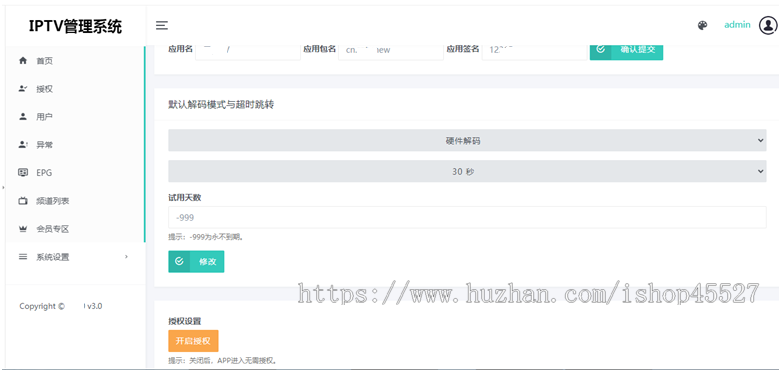Click the 试用天数 input field
The height and width of the screenshot is (372, 781).
467,218
